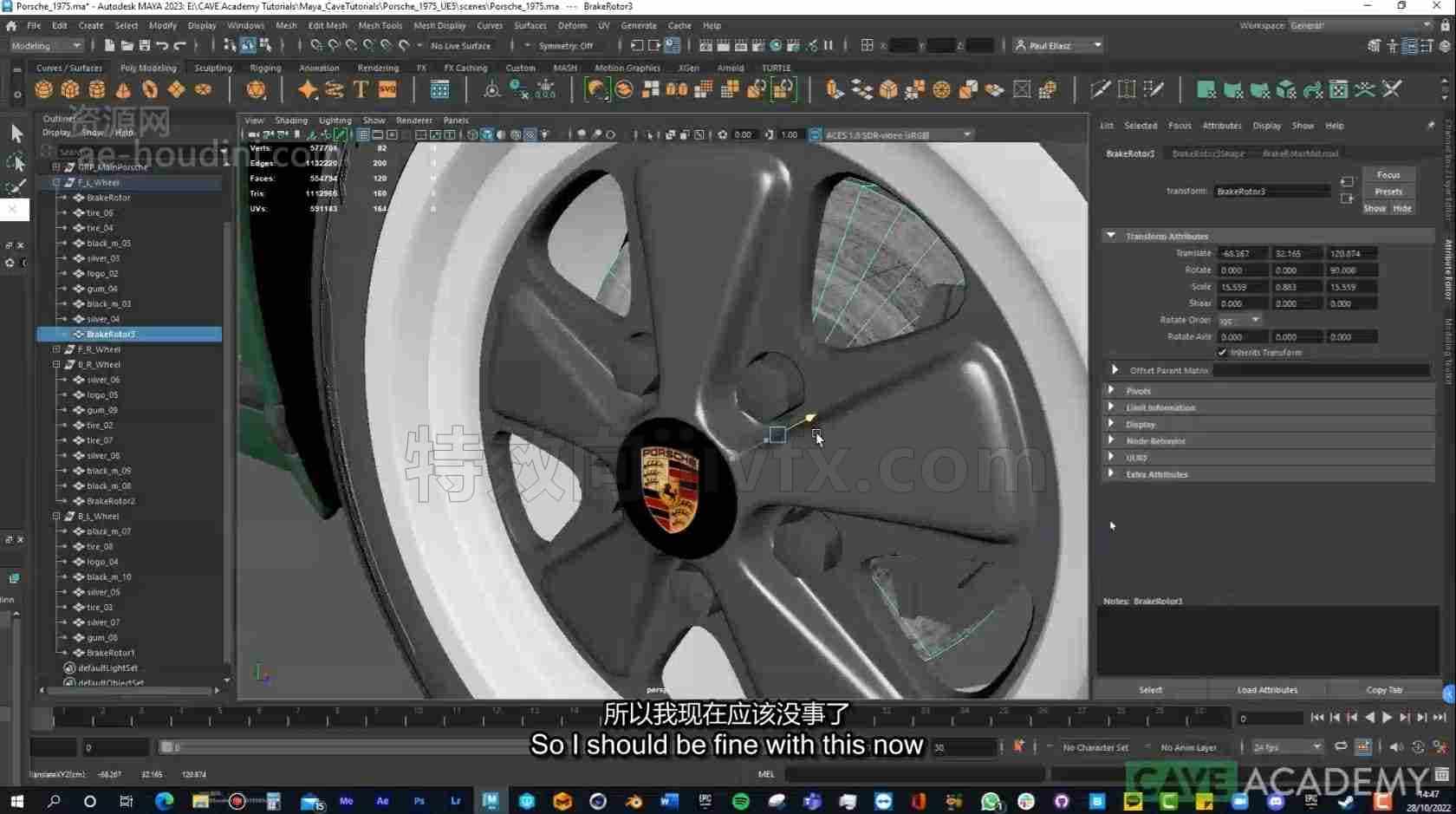The height and width of the screenshot is (814, 1456).
Task: Click the Presets button
Action: 1388,192
